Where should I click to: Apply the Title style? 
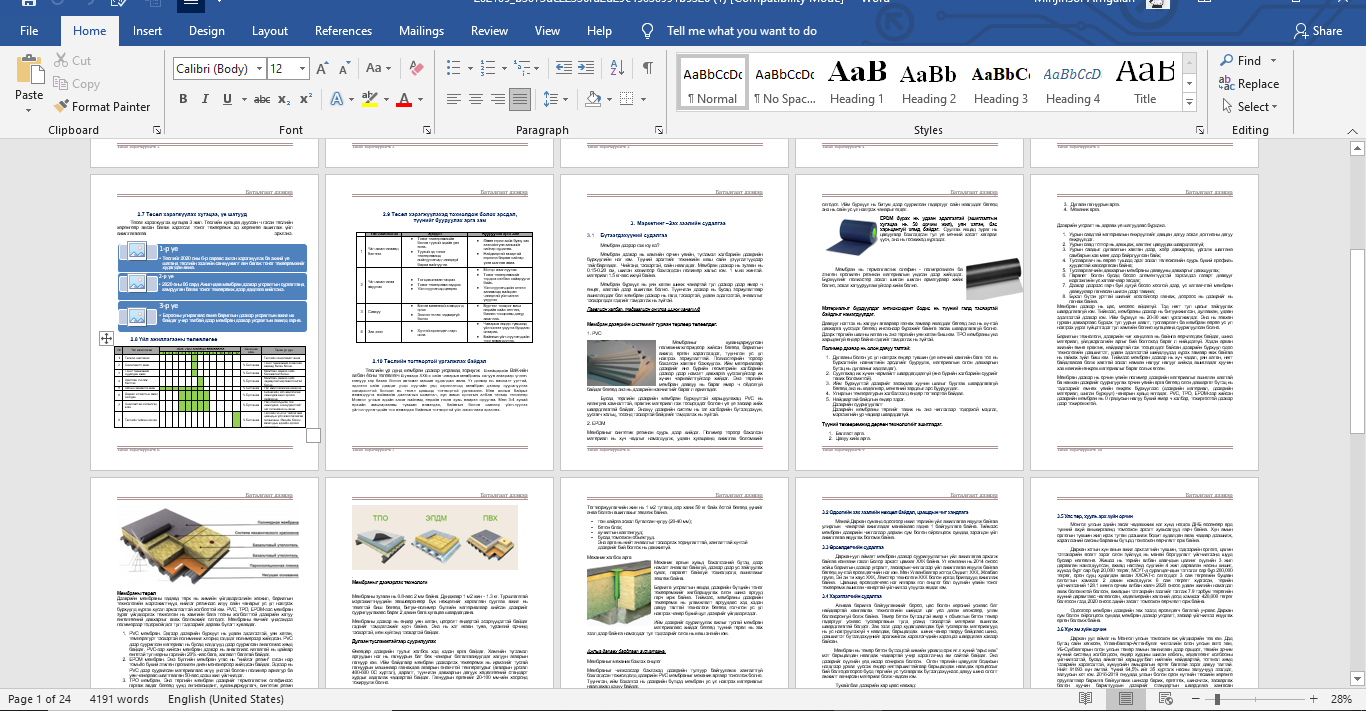pyautogui.click(x=1145, y=81)
